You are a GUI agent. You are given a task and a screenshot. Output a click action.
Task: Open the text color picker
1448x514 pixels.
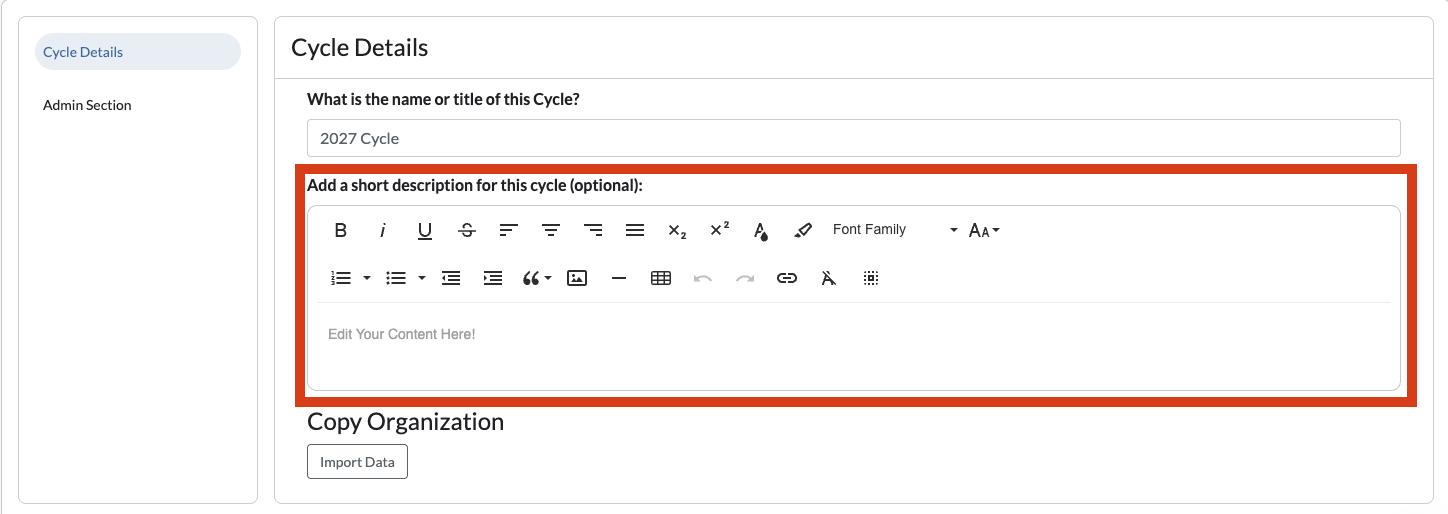coord(761,230)
